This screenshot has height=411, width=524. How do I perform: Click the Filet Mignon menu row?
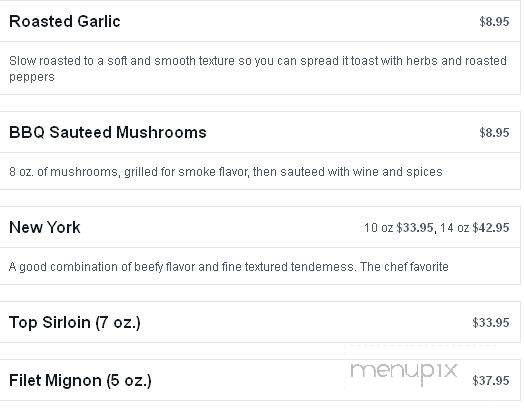click(260, 380)
